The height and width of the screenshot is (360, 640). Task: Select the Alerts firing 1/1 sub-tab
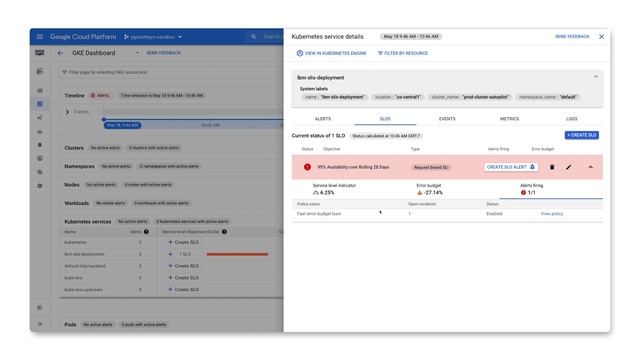click(551, 189)
